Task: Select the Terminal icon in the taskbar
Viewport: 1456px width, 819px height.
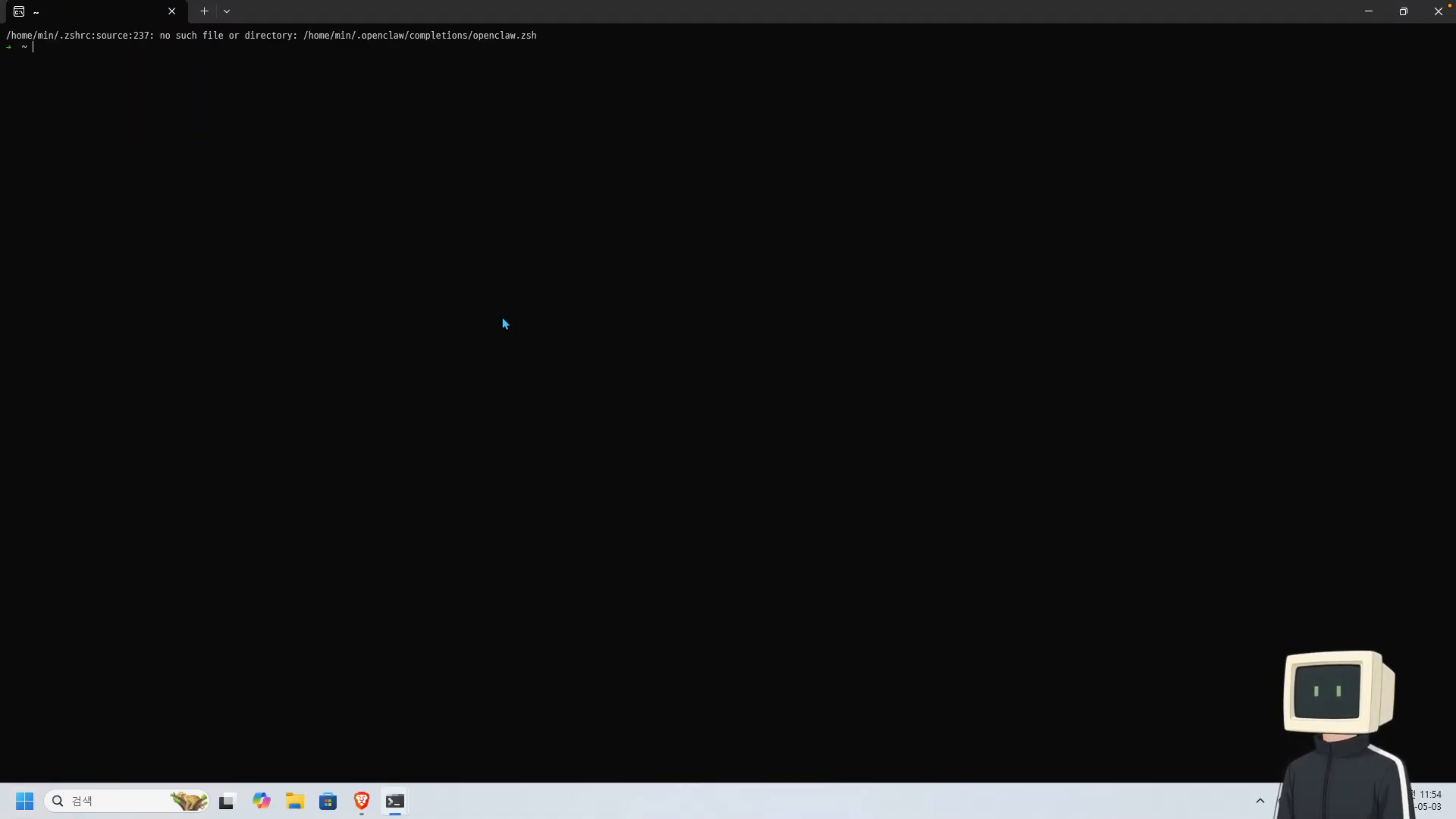Action: (x=395, y=801)
